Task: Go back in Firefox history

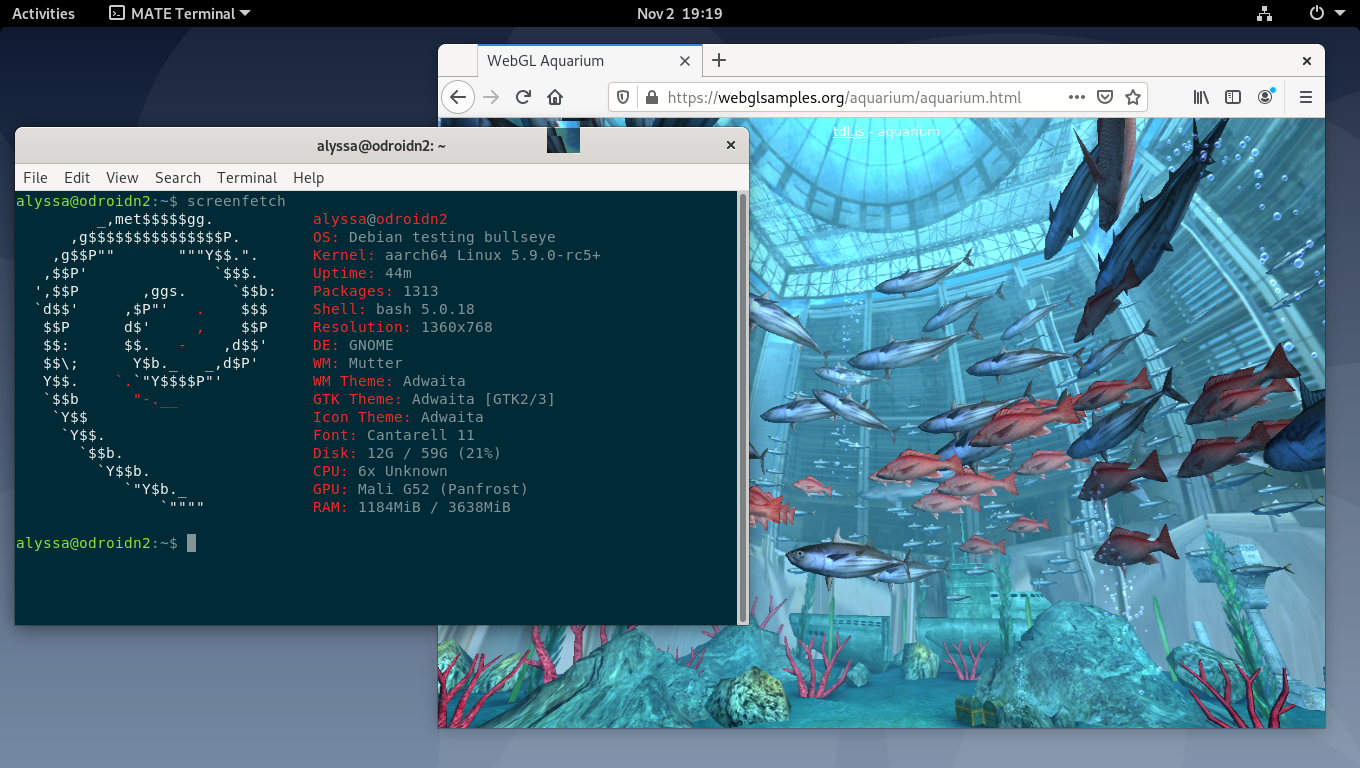Action: (x=457, y=97)
